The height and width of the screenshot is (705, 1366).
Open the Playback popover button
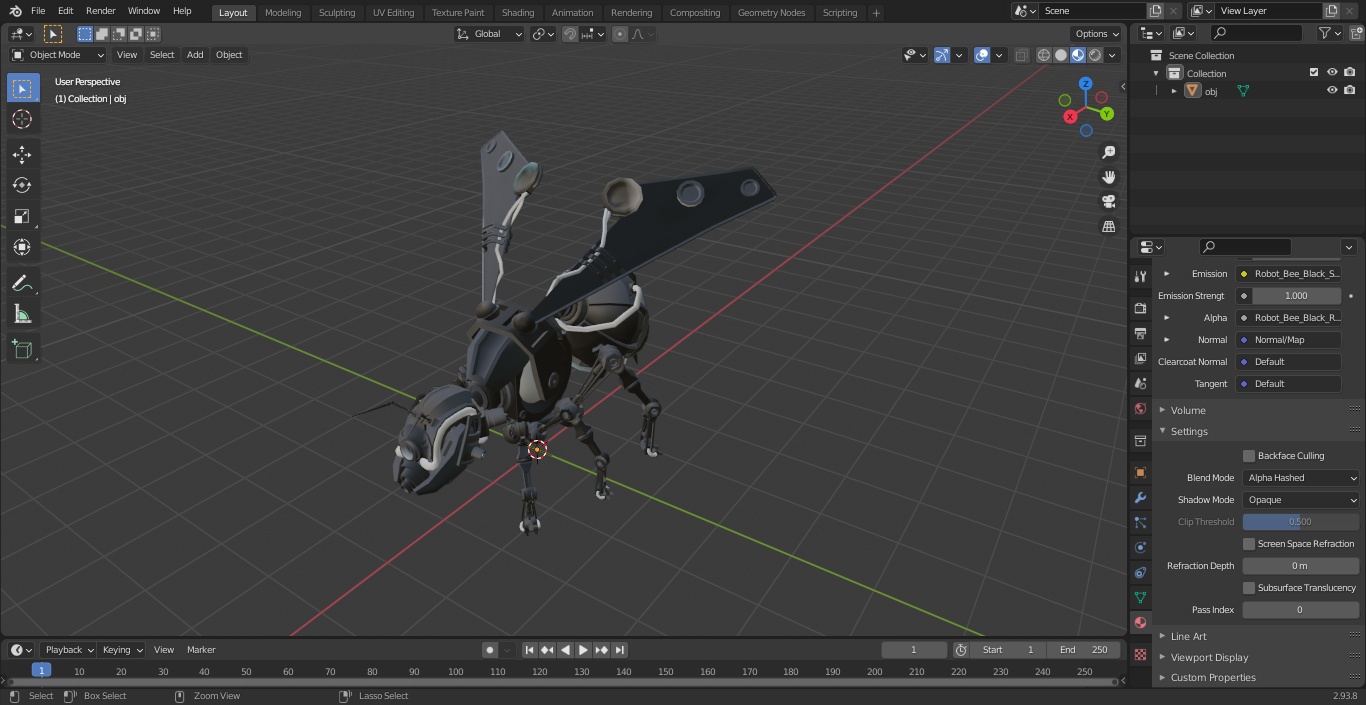pyautogui.click(x=68, y=650)
